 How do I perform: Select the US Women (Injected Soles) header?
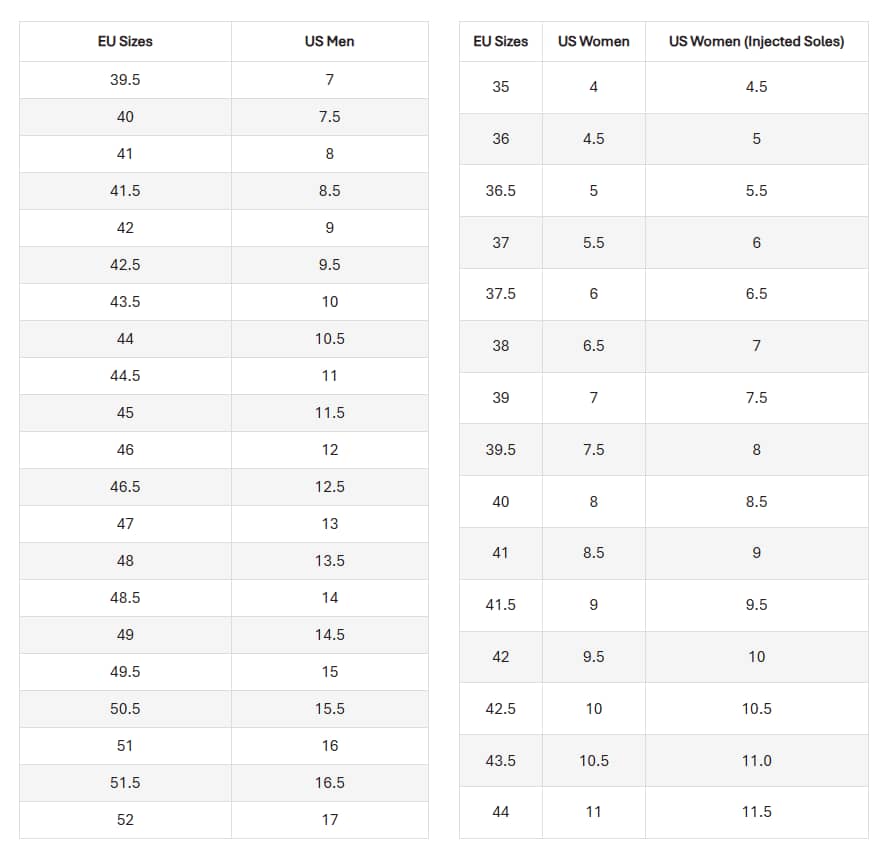pos(756,42)
